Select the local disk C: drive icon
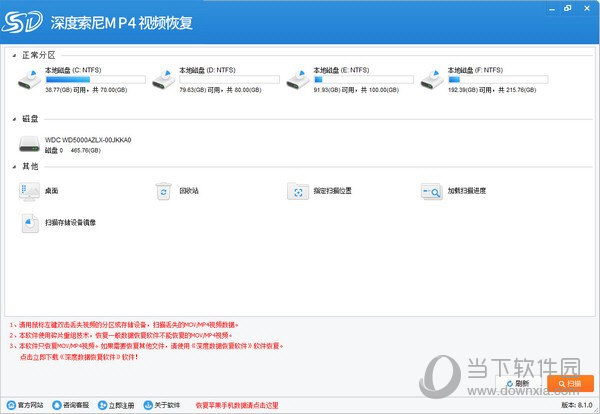Image resolution: width=600 pixels, height=414 pixels. pyautogui.click(x=30, y=78)
